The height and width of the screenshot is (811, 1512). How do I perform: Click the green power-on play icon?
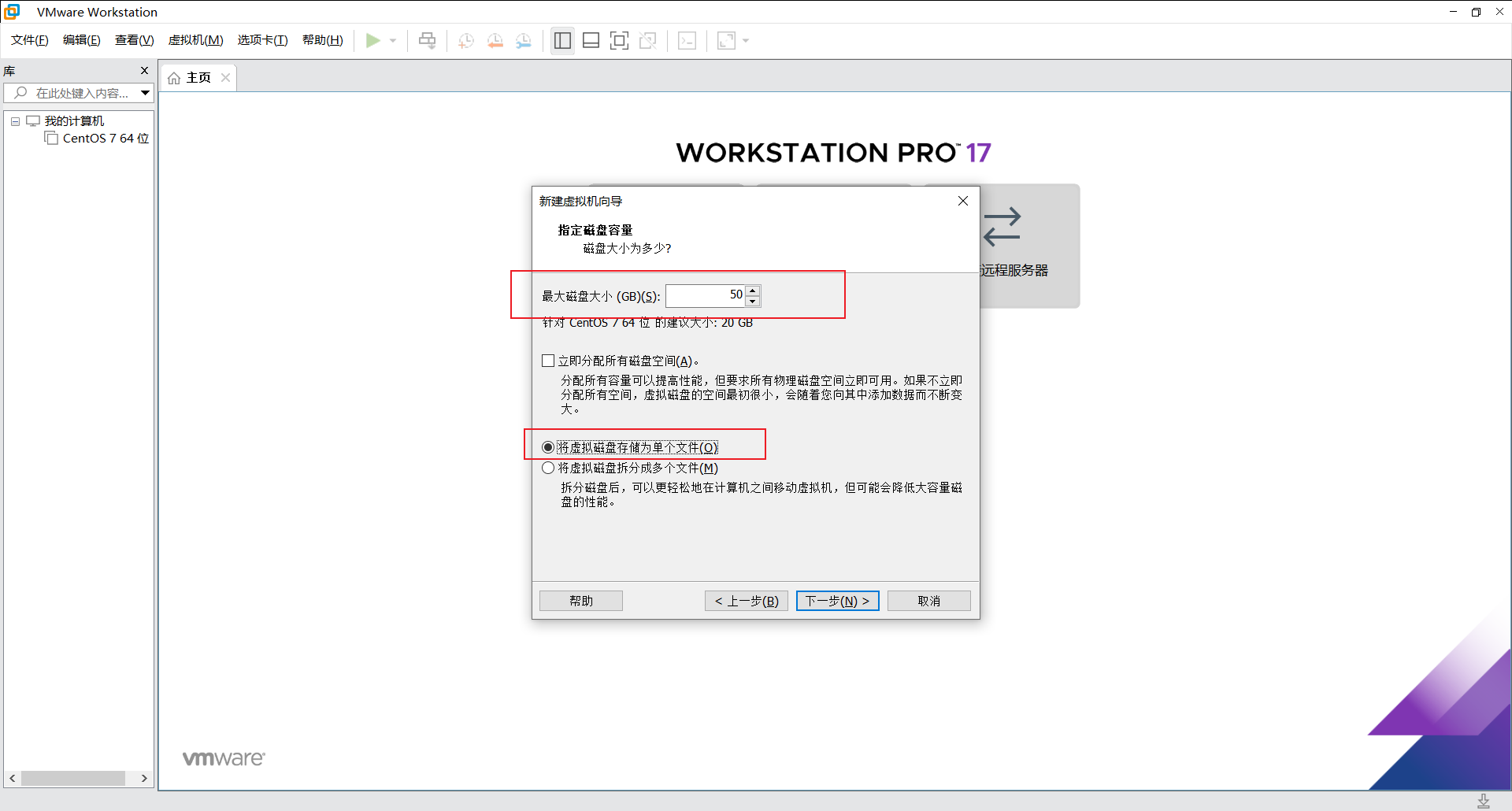[373, 40]
